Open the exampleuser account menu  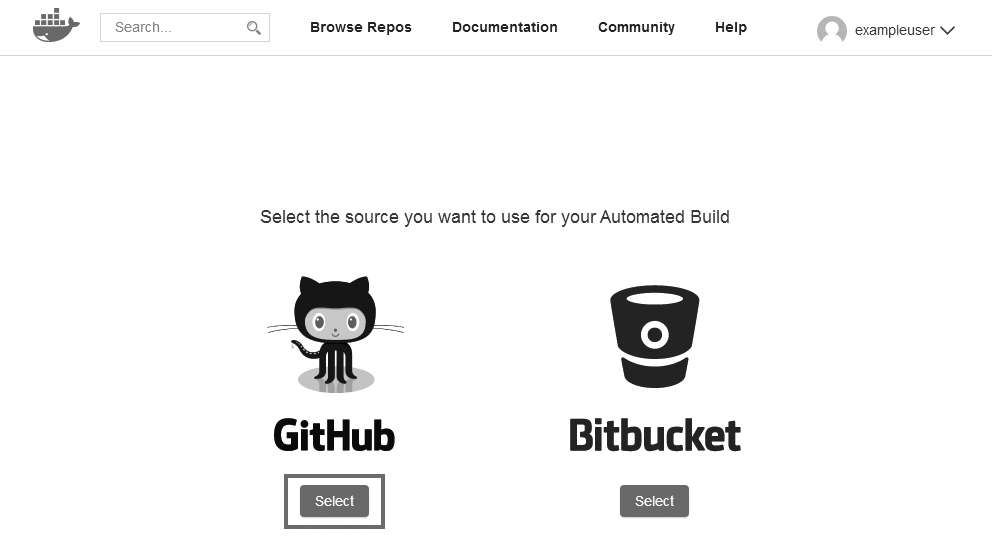pyautogui.click(x=894, y=31)
